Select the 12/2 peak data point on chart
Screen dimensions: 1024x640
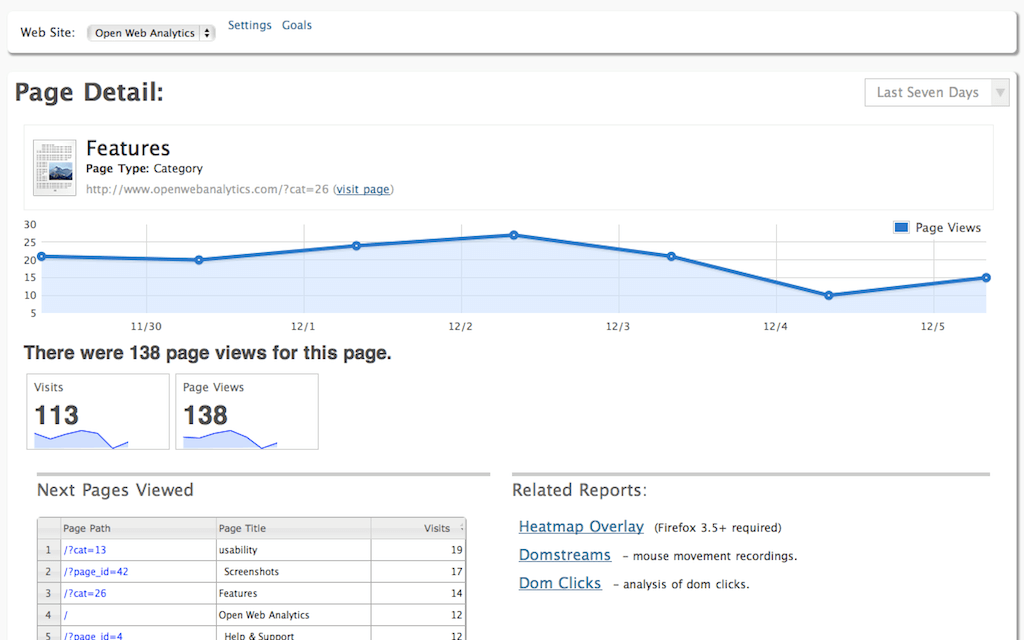click(514, 235)
